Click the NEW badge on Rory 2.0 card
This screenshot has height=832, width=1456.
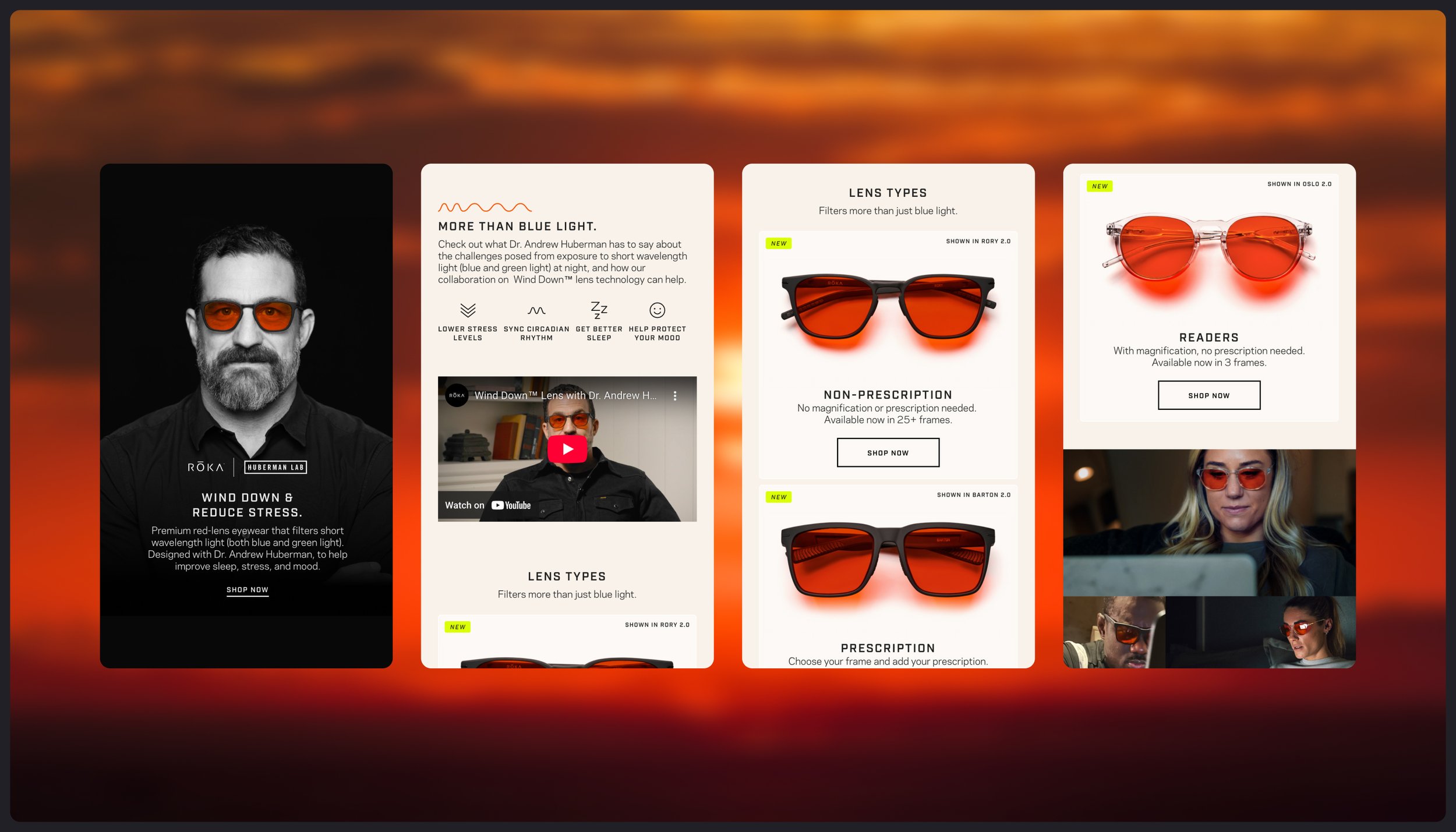(778, 243)
